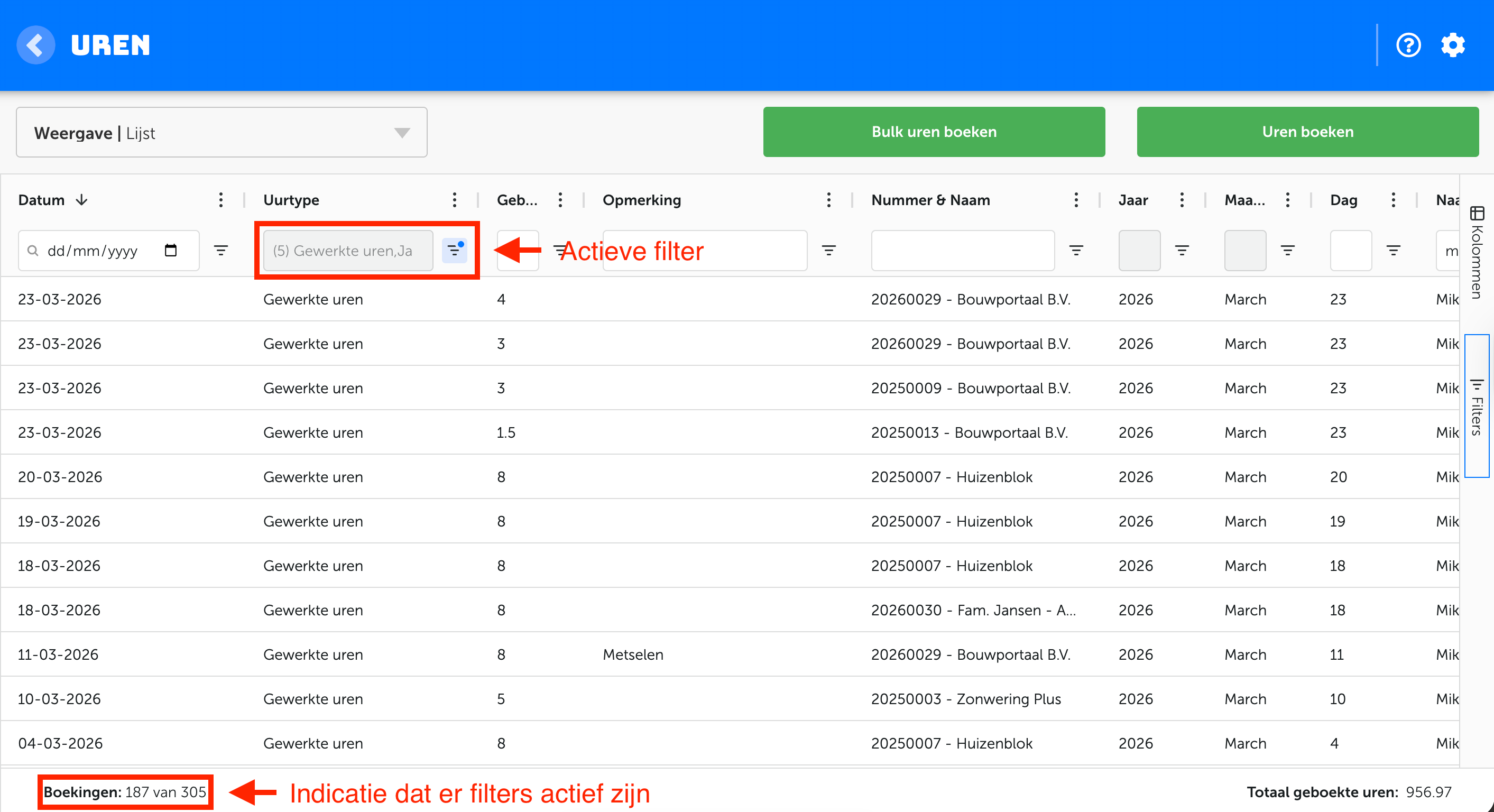Select '20250013 - Bouwportaal B.V.' cell

click(x=969, y=432)
